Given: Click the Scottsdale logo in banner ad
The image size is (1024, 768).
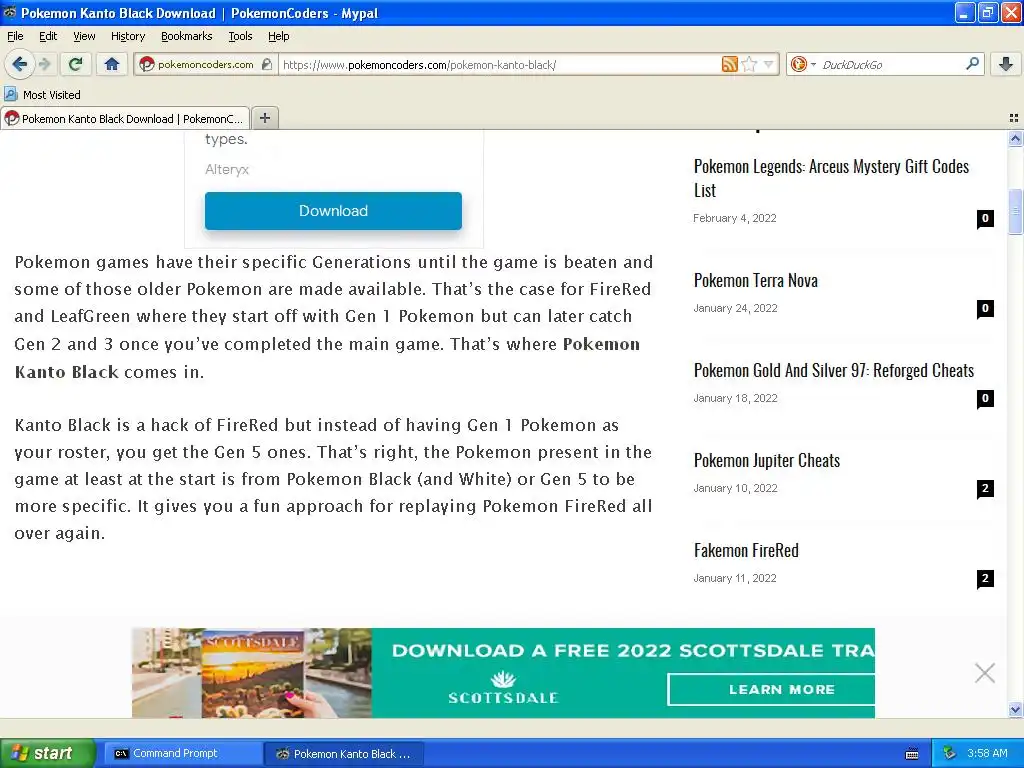Looking at the screenshot, I should 503,688.
